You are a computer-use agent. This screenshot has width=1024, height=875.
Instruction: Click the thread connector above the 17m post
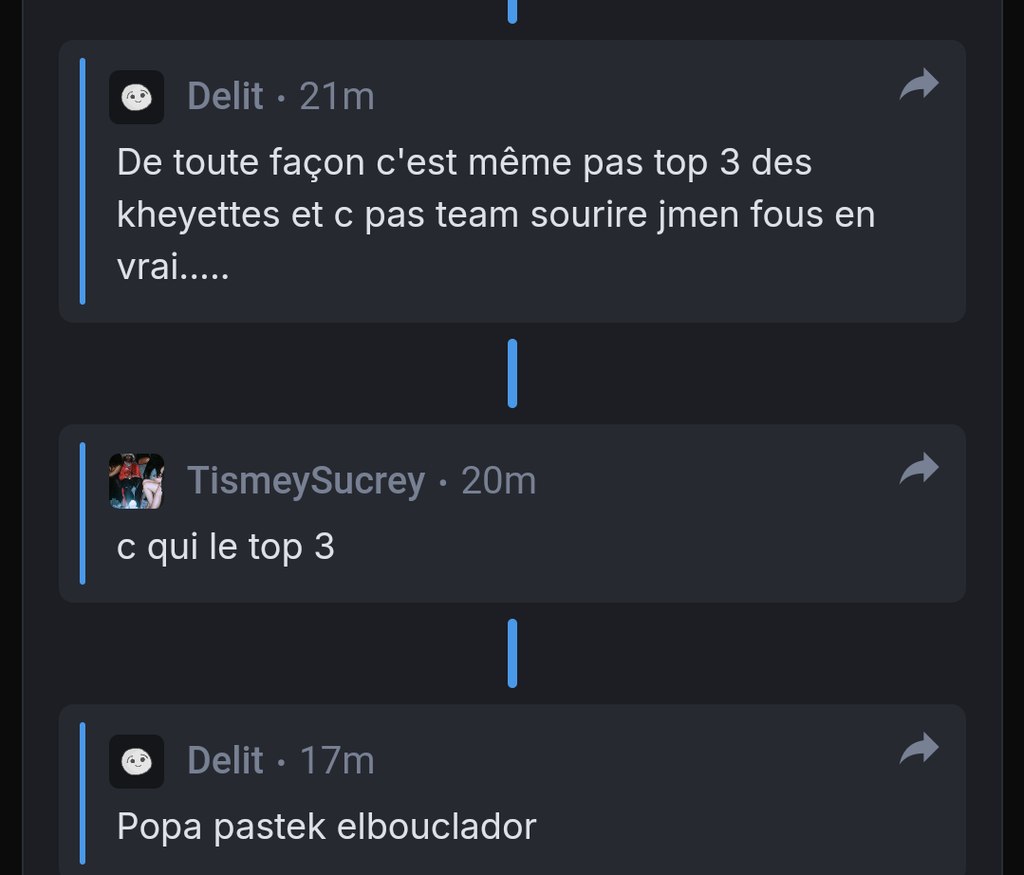point(512,653)
